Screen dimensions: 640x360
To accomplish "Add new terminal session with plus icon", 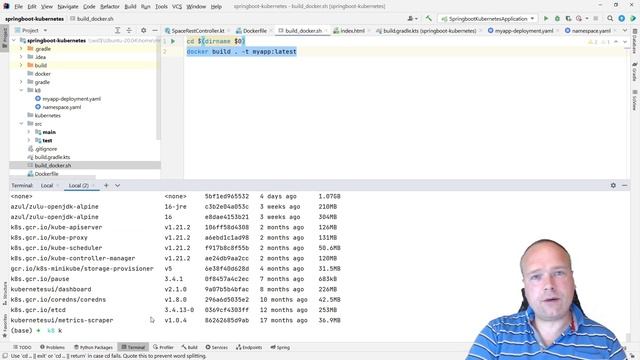I will pyautogui.click(x=106, y=185).
